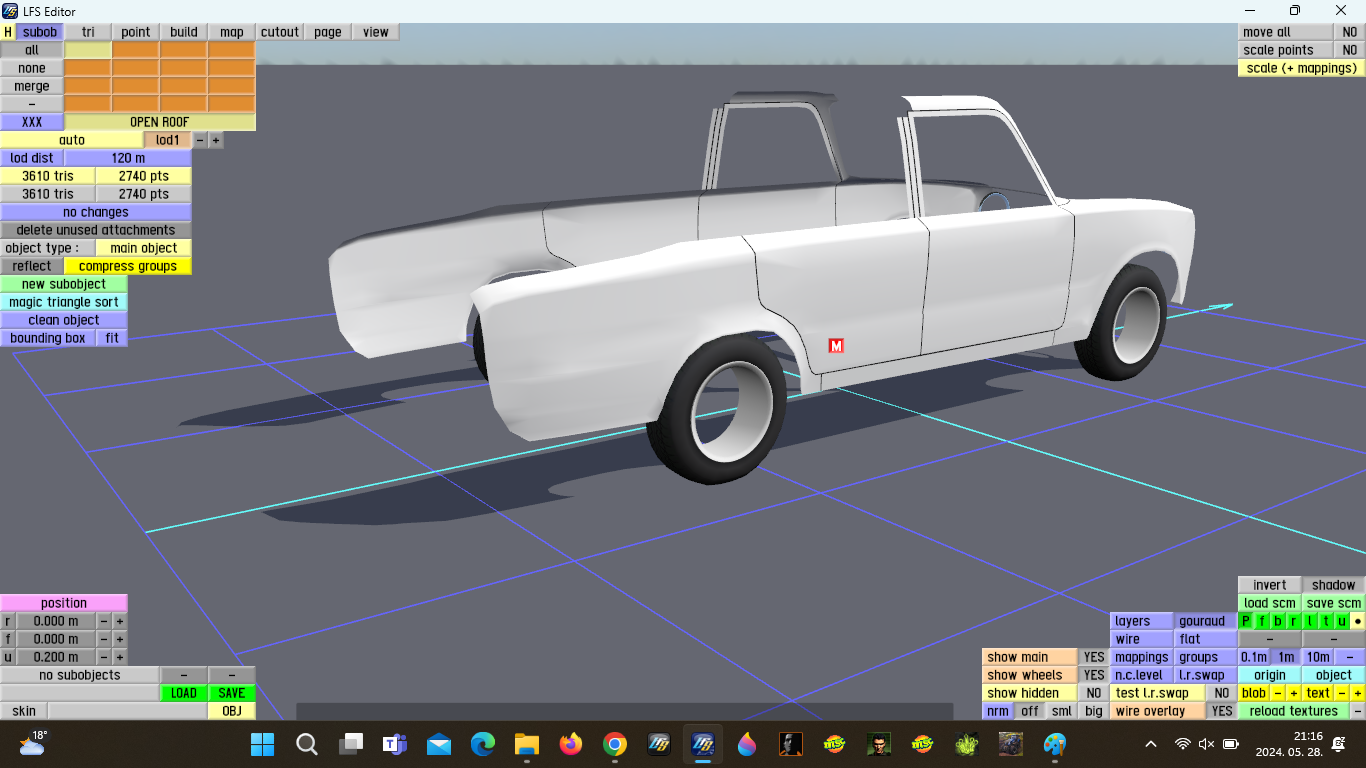Viewport: 1366px width, 768px height.
Task: Click the auto LOD button
Action: pyautogui.click(x=72, y=140)
